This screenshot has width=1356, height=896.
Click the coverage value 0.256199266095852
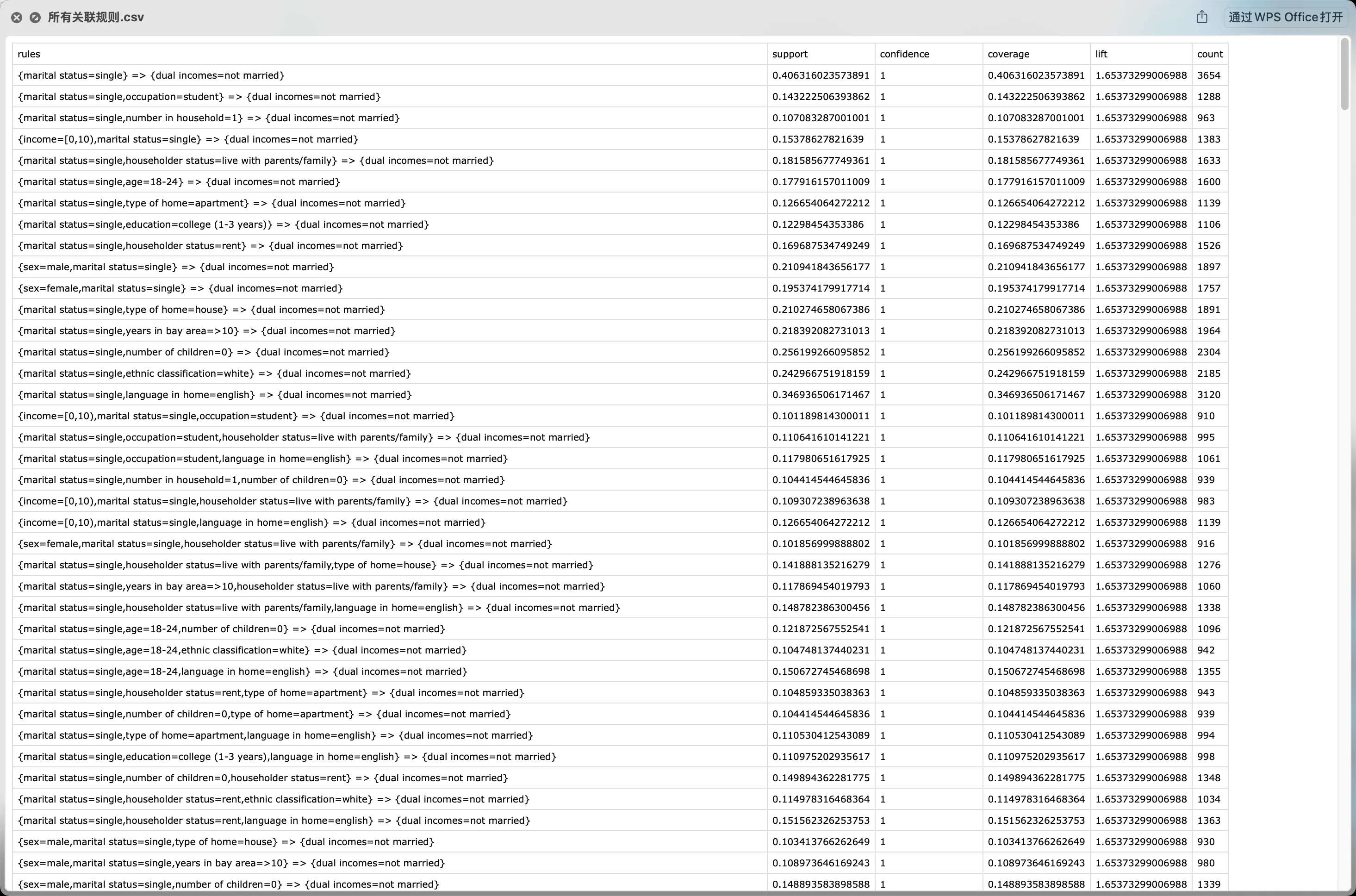click(x=1035, y=352)
